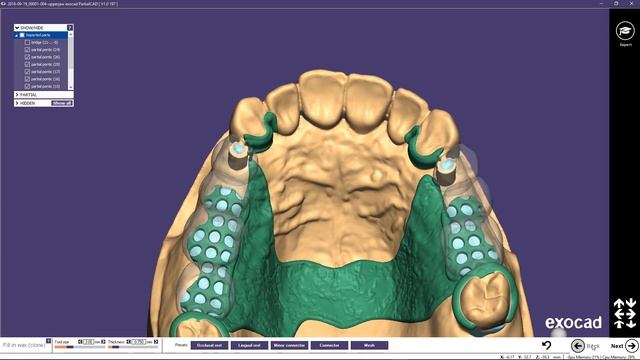
Task: Select the Mesh preset
Action: pos(369,345)
